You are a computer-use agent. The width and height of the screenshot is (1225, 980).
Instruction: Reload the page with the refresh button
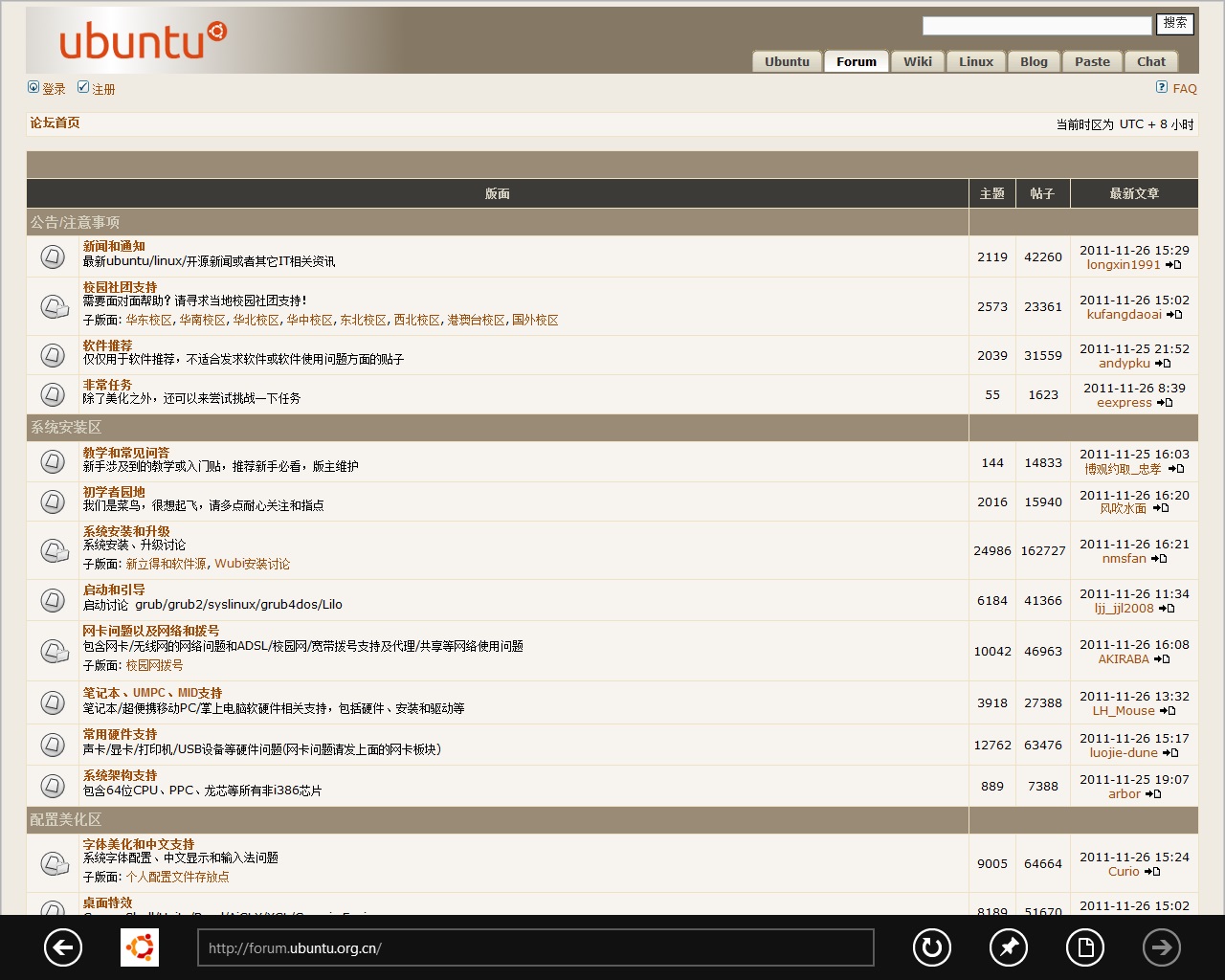pos(931,948)
